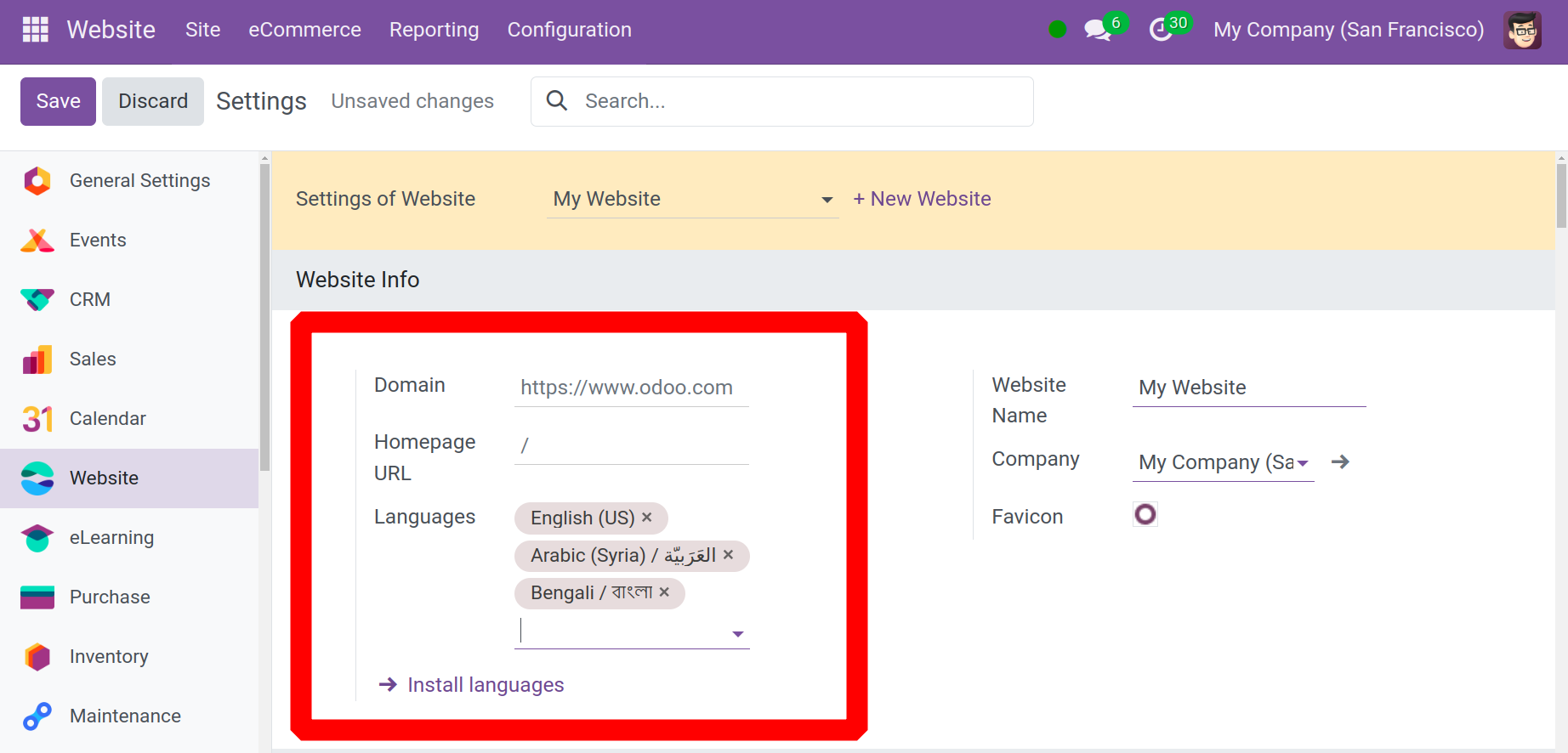Click the Save button

pos(58,101)
